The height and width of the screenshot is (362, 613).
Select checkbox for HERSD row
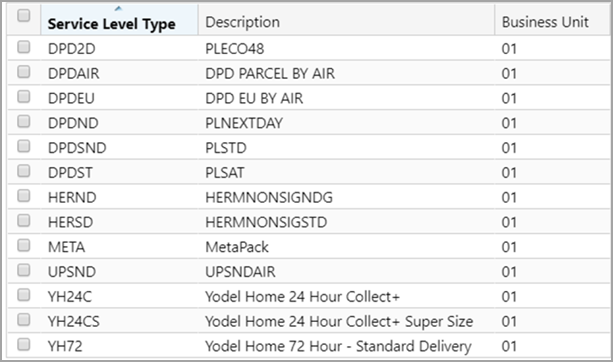(24, 220)
